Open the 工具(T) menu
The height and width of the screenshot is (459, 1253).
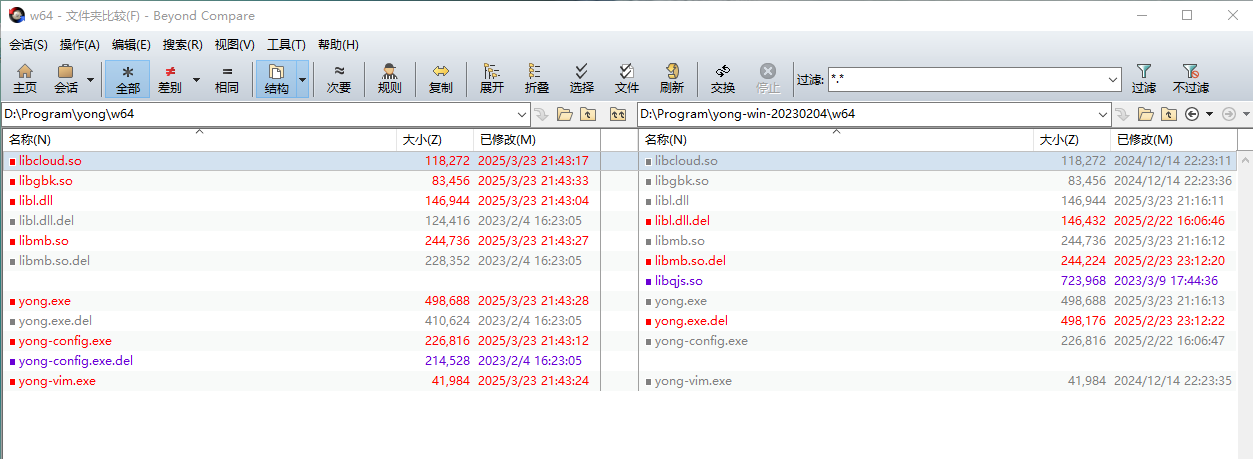tap(286, 45)
